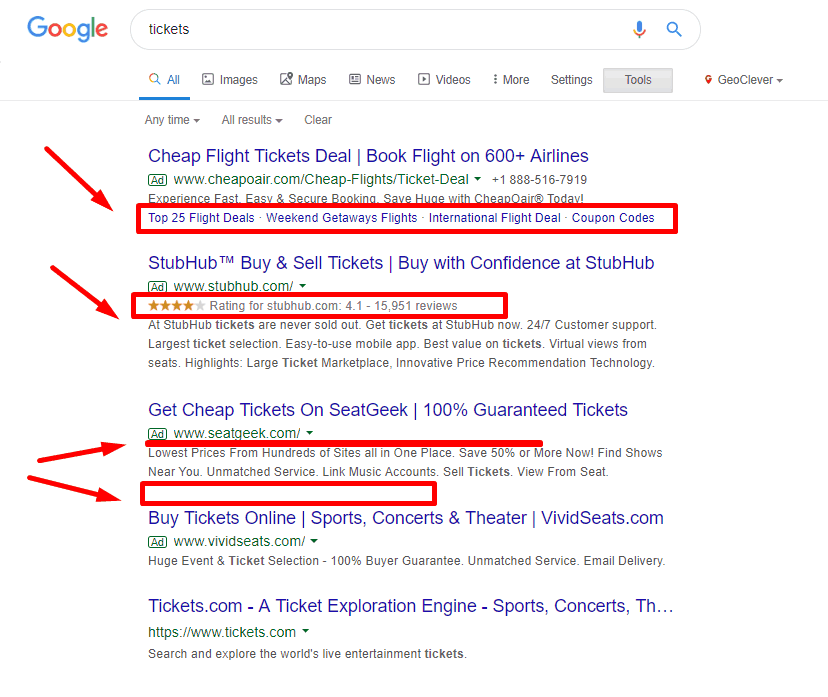Click the Coupon Codes sitelink
Image resolution: width=828 pixels, height=697 pixels.
pos(613,218)
